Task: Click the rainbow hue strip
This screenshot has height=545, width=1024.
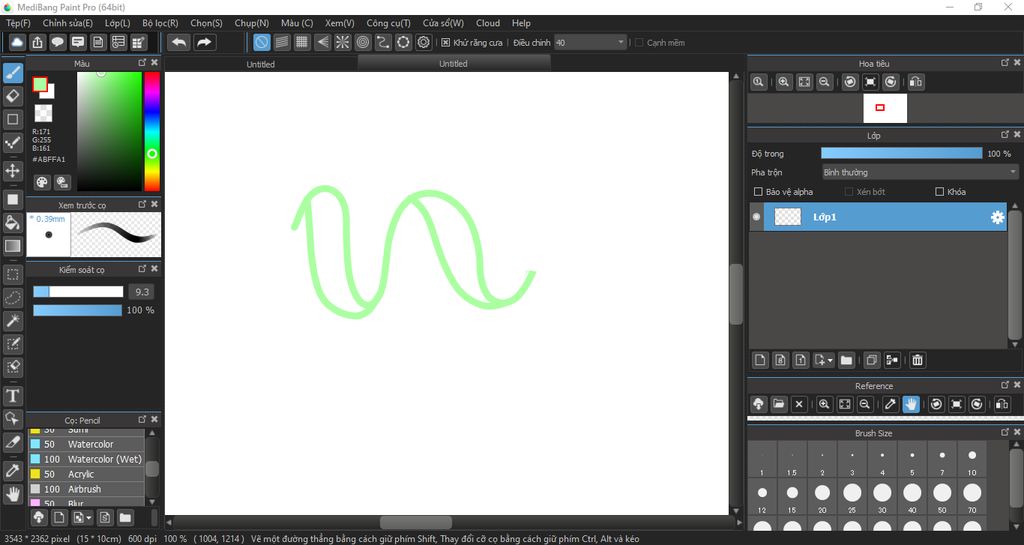Action: tap(152, 131)
